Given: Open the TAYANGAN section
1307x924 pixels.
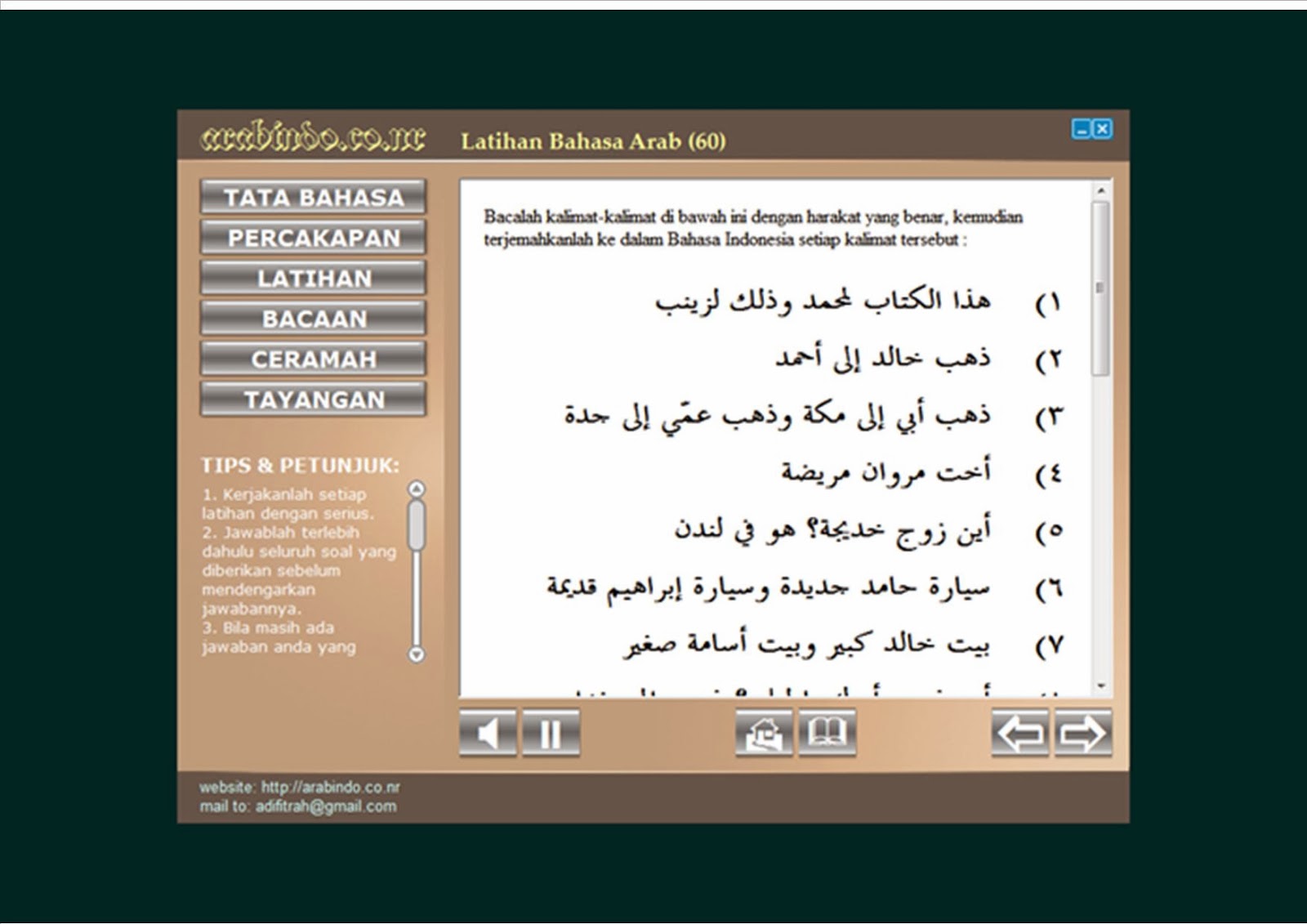Looking at the screenshot, I should pyautogui.click(x=314, y=400).
